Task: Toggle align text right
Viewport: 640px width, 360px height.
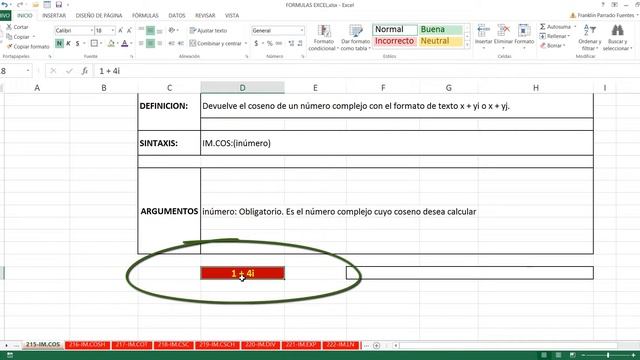Action: 160,43
